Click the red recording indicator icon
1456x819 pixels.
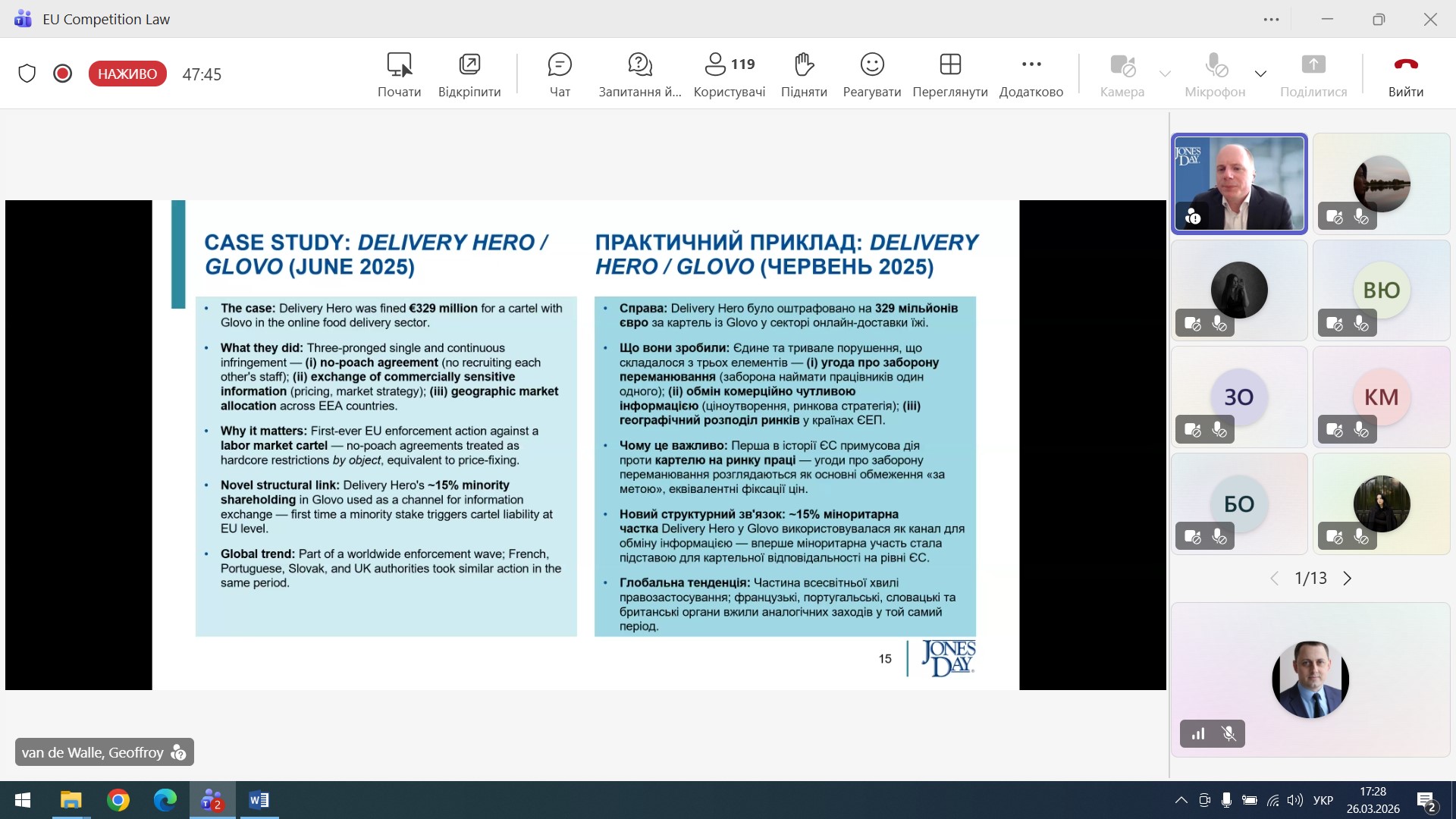(63, 74)
